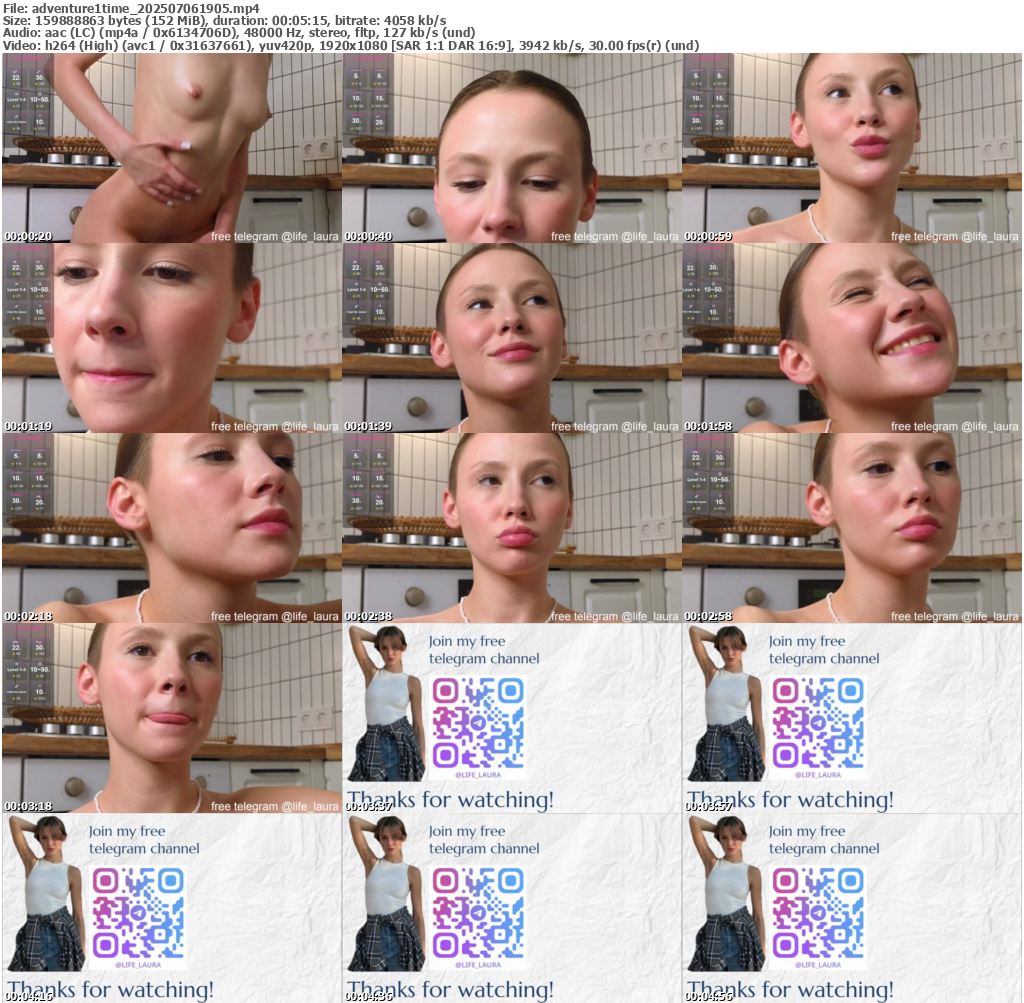Open the frame timestamped 00:02:18
The image size is (1024, 1003).
[171, 528]
